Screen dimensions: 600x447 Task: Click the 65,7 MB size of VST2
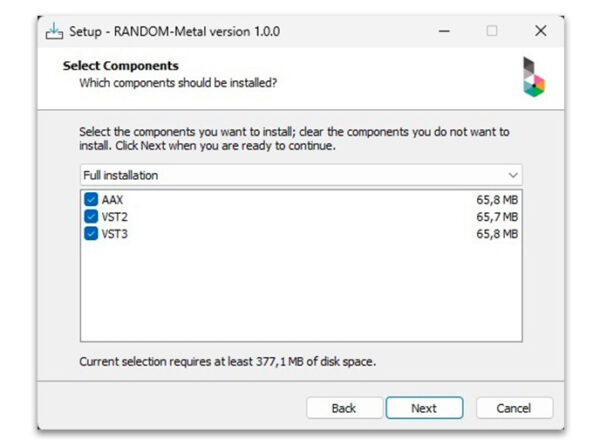pos(497,217)
